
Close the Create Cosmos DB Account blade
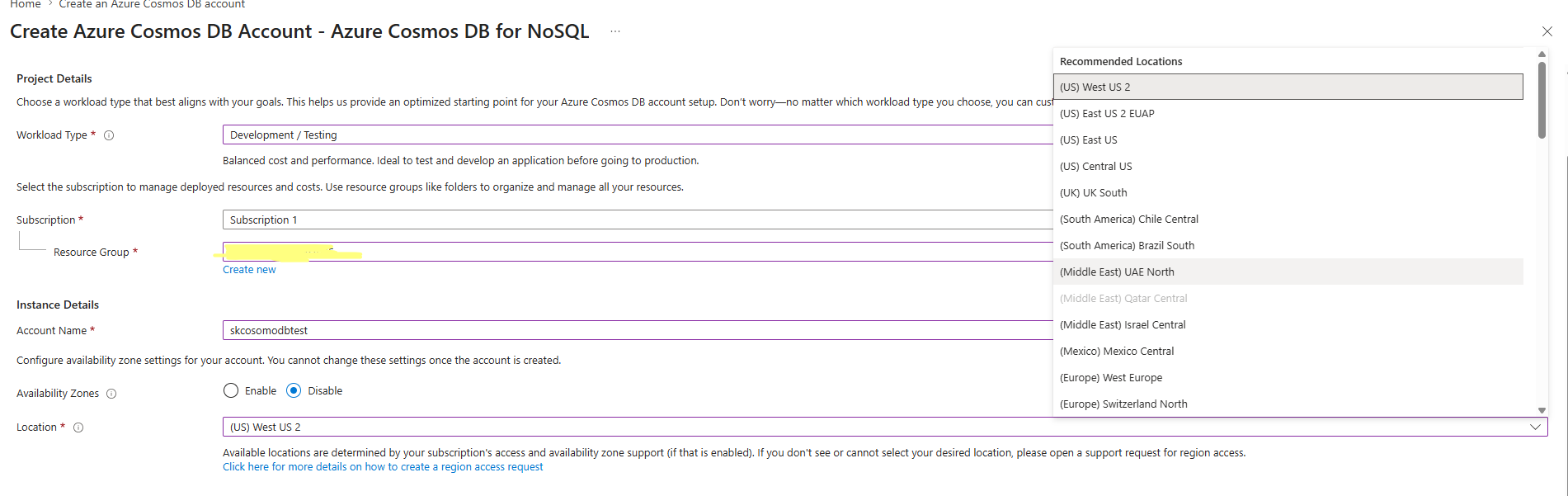(x=1547, y=31)
